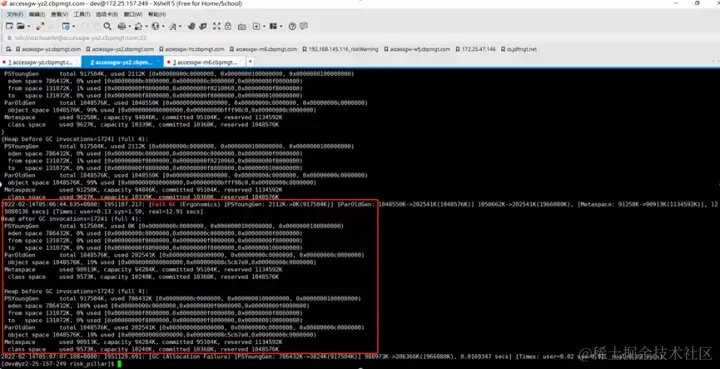Add a new tab with plus button

(250, 61)
